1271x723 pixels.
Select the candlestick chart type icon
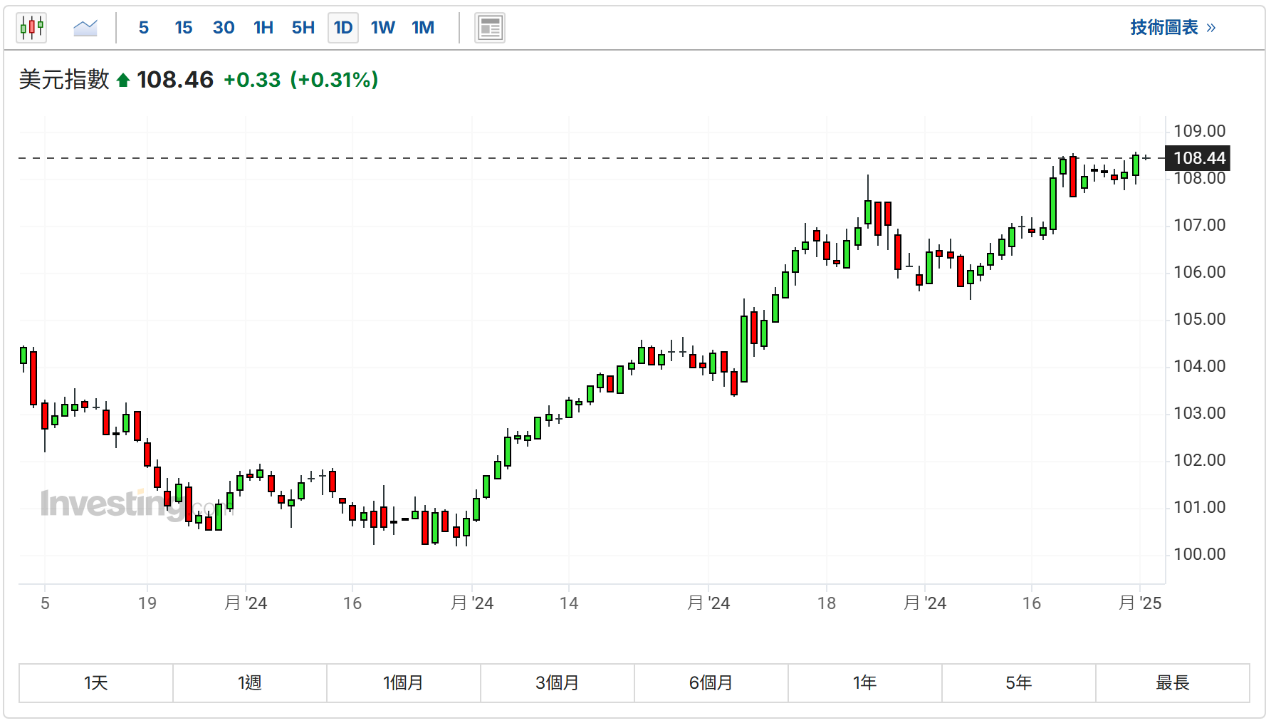(x=31, y=28)
